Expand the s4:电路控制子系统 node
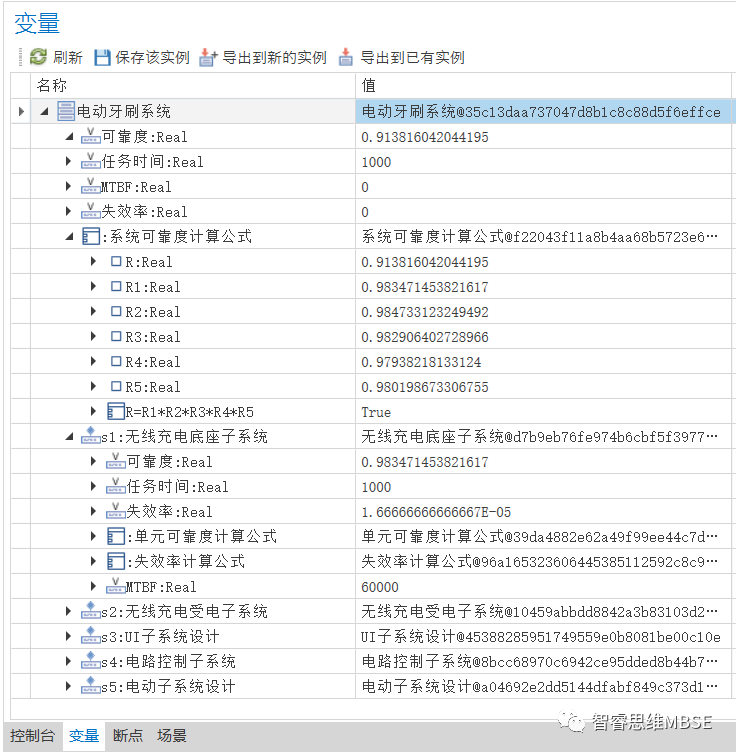This screenshot has height=754, width=736. [68, 661]
